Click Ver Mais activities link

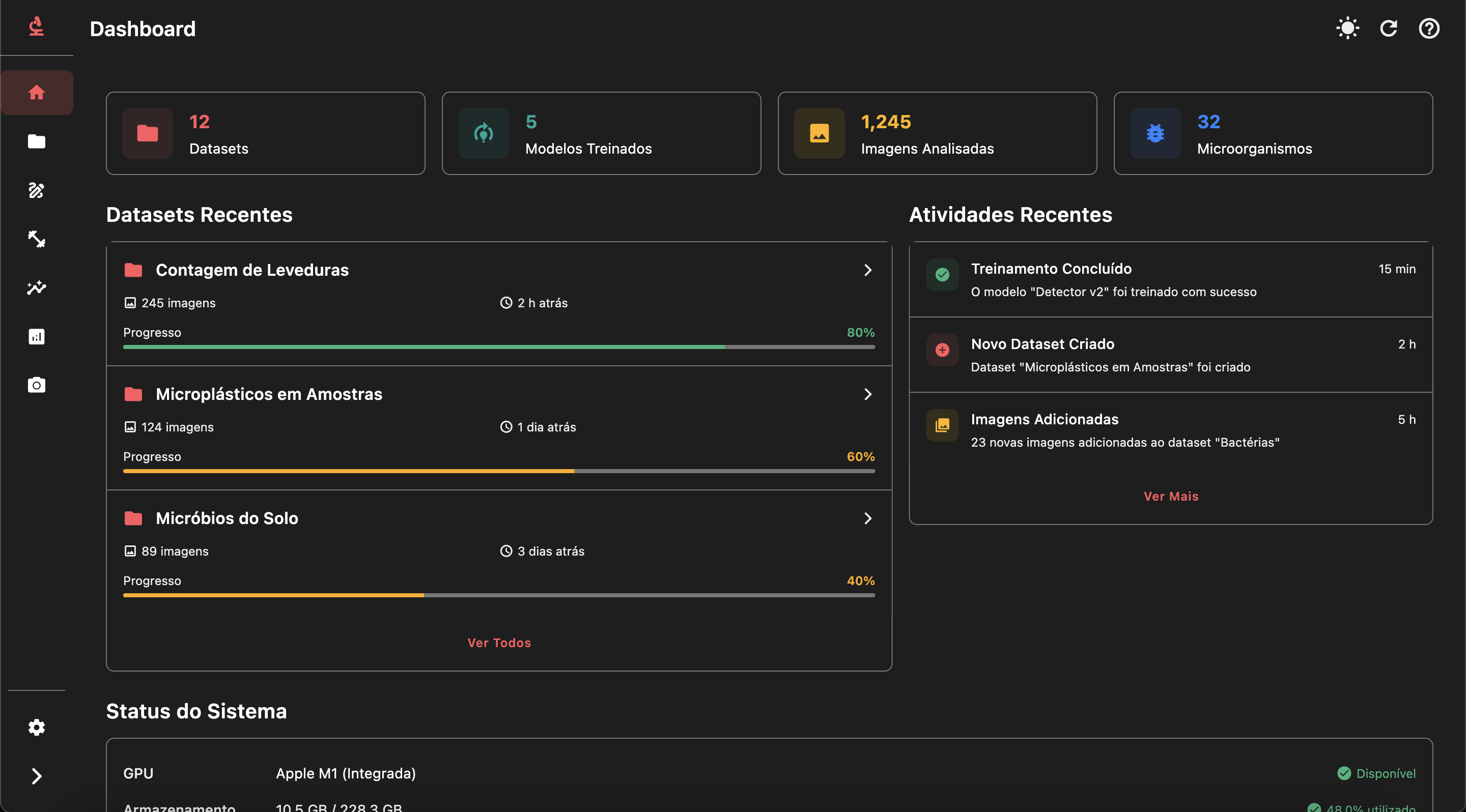point(1171,497)
